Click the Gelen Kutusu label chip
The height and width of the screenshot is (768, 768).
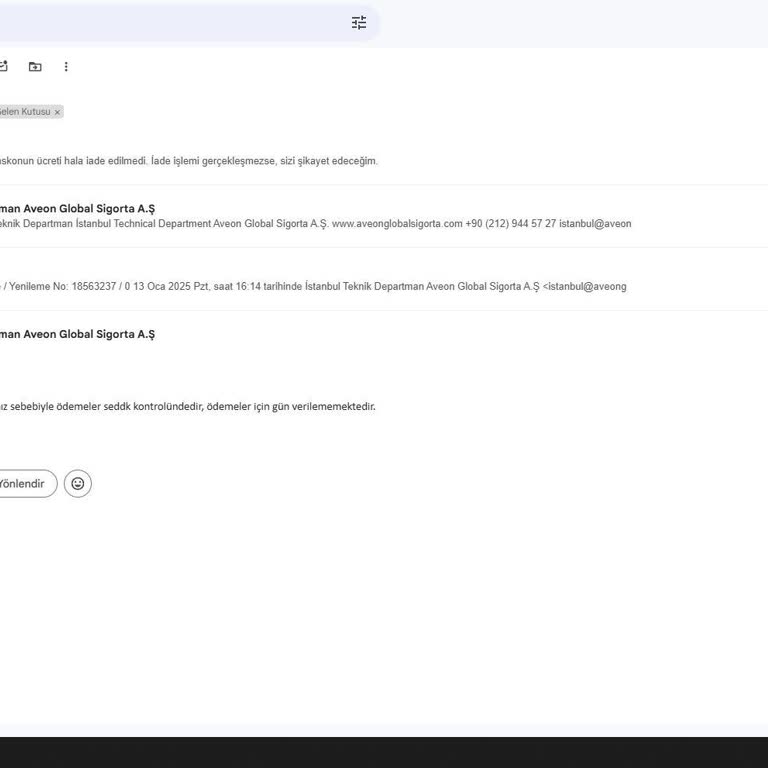click(24, 112)
